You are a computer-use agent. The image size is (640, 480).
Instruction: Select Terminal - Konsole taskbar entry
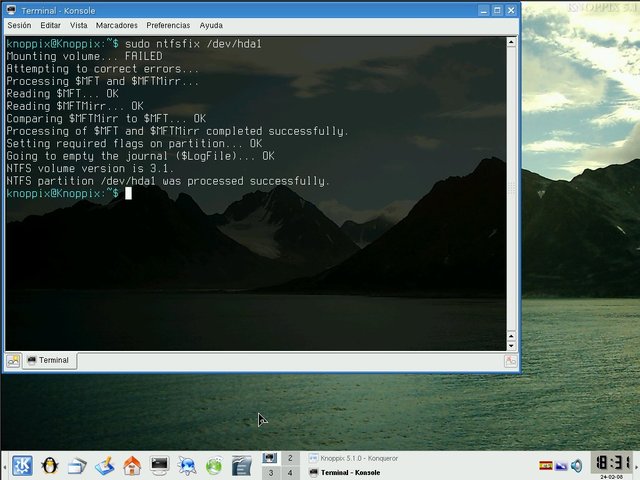point(345,473)
